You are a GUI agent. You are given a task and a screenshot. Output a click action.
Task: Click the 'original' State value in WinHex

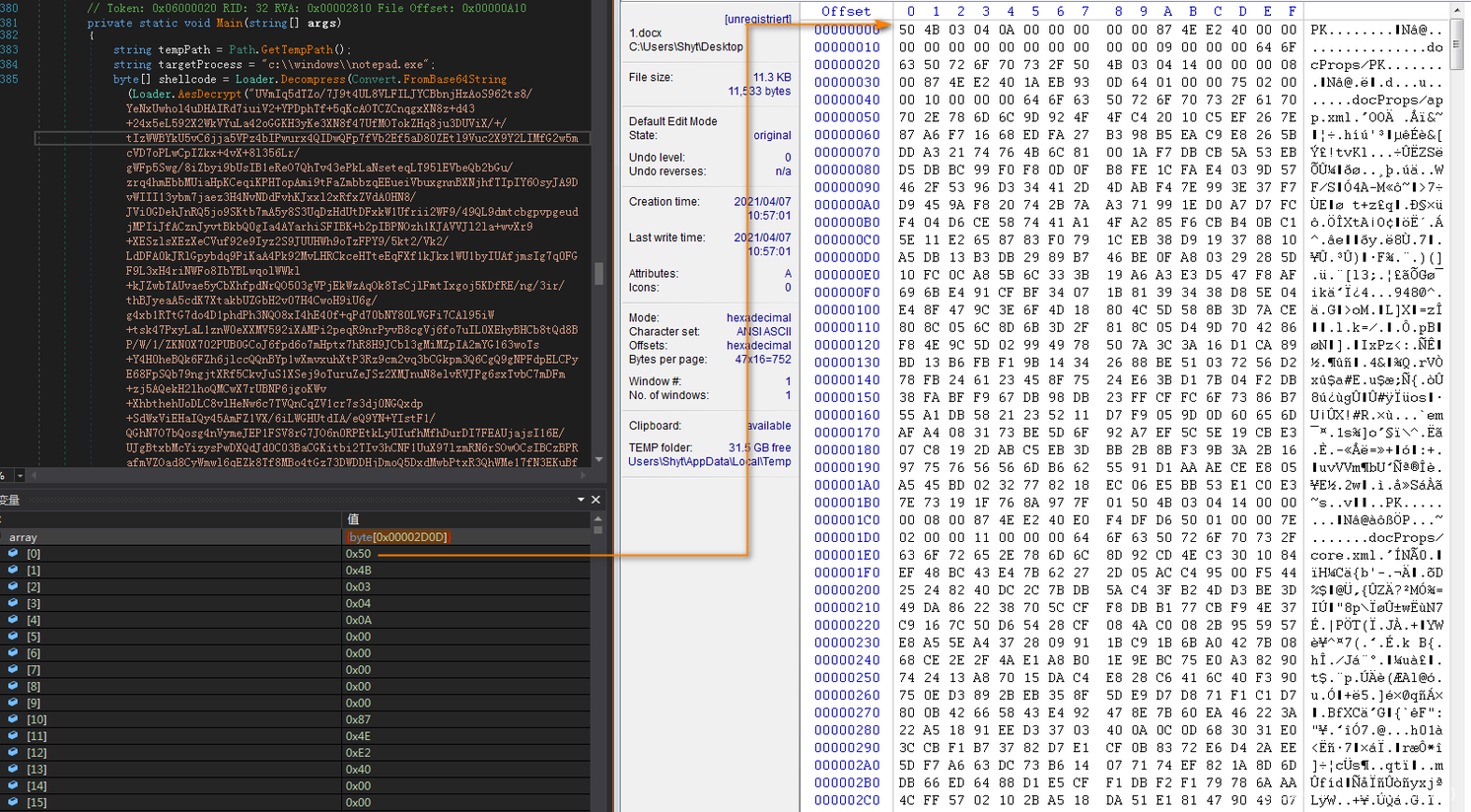(772, 135)
